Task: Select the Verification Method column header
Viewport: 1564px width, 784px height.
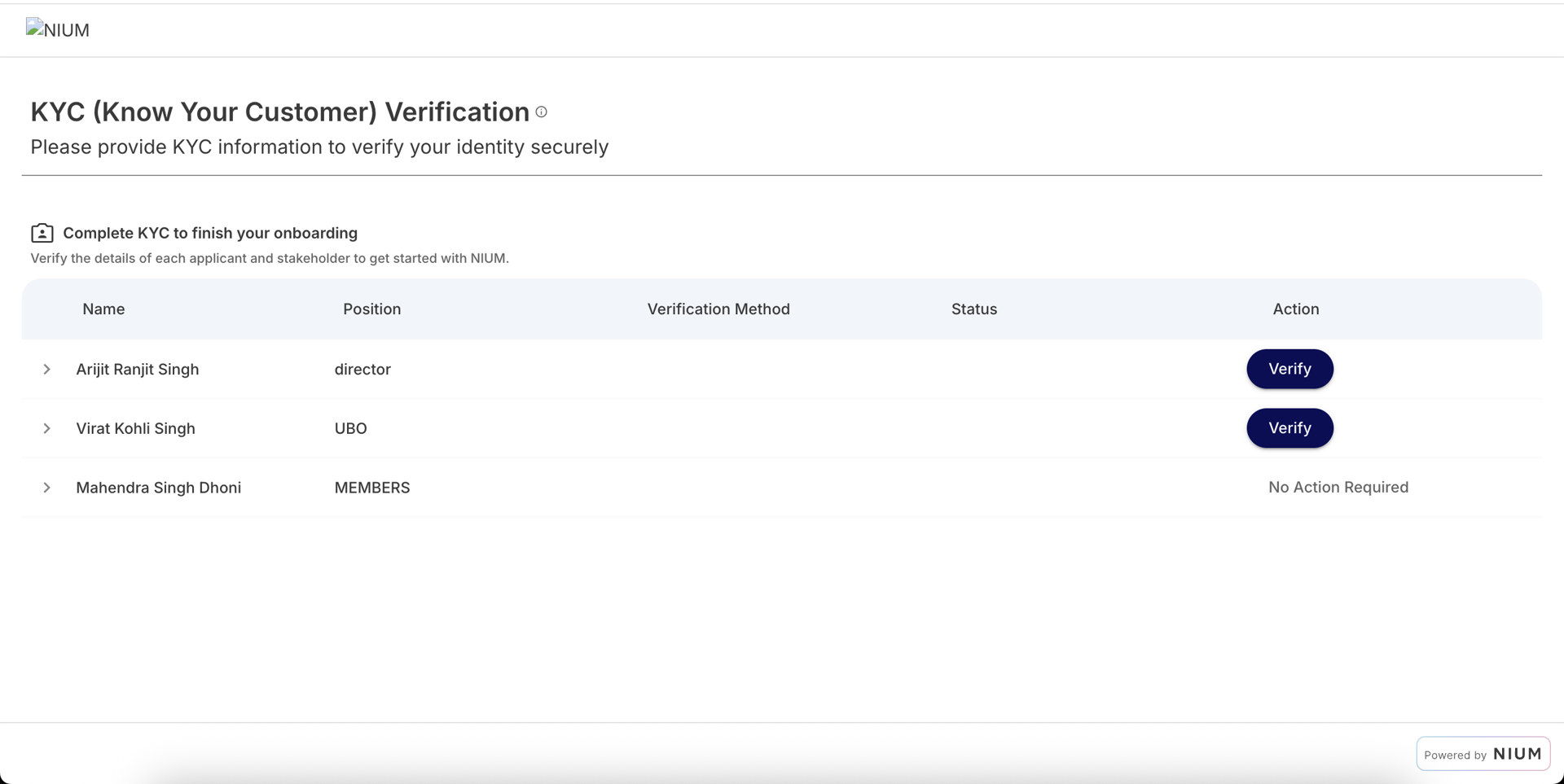Action: coord(718,309)
